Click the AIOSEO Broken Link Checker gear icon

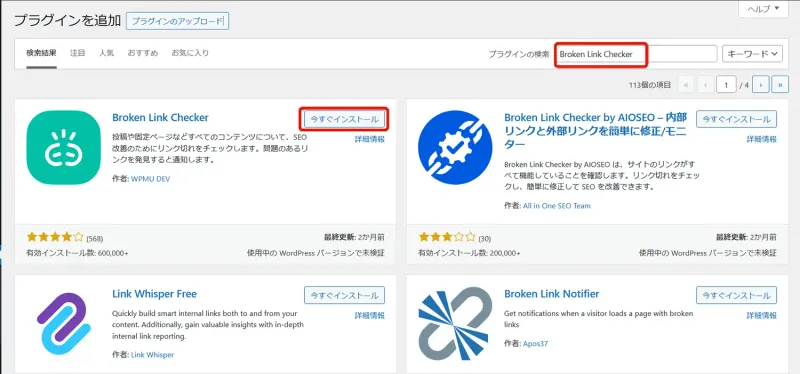click(x=455, y=147)
